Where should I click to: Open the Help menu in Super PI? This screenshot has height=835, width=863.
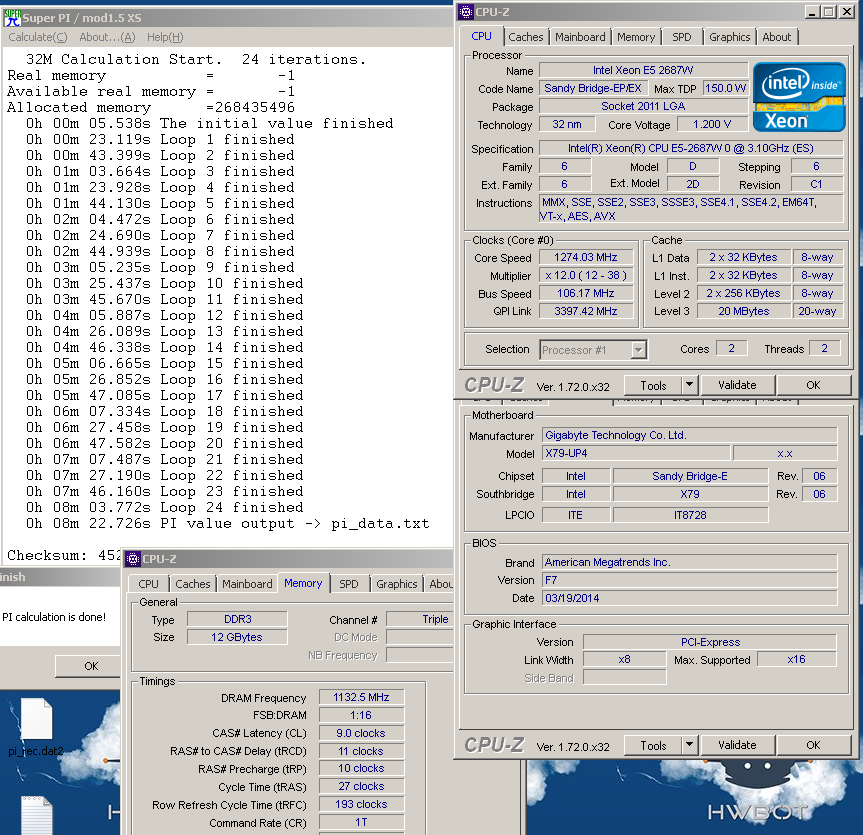165,37
